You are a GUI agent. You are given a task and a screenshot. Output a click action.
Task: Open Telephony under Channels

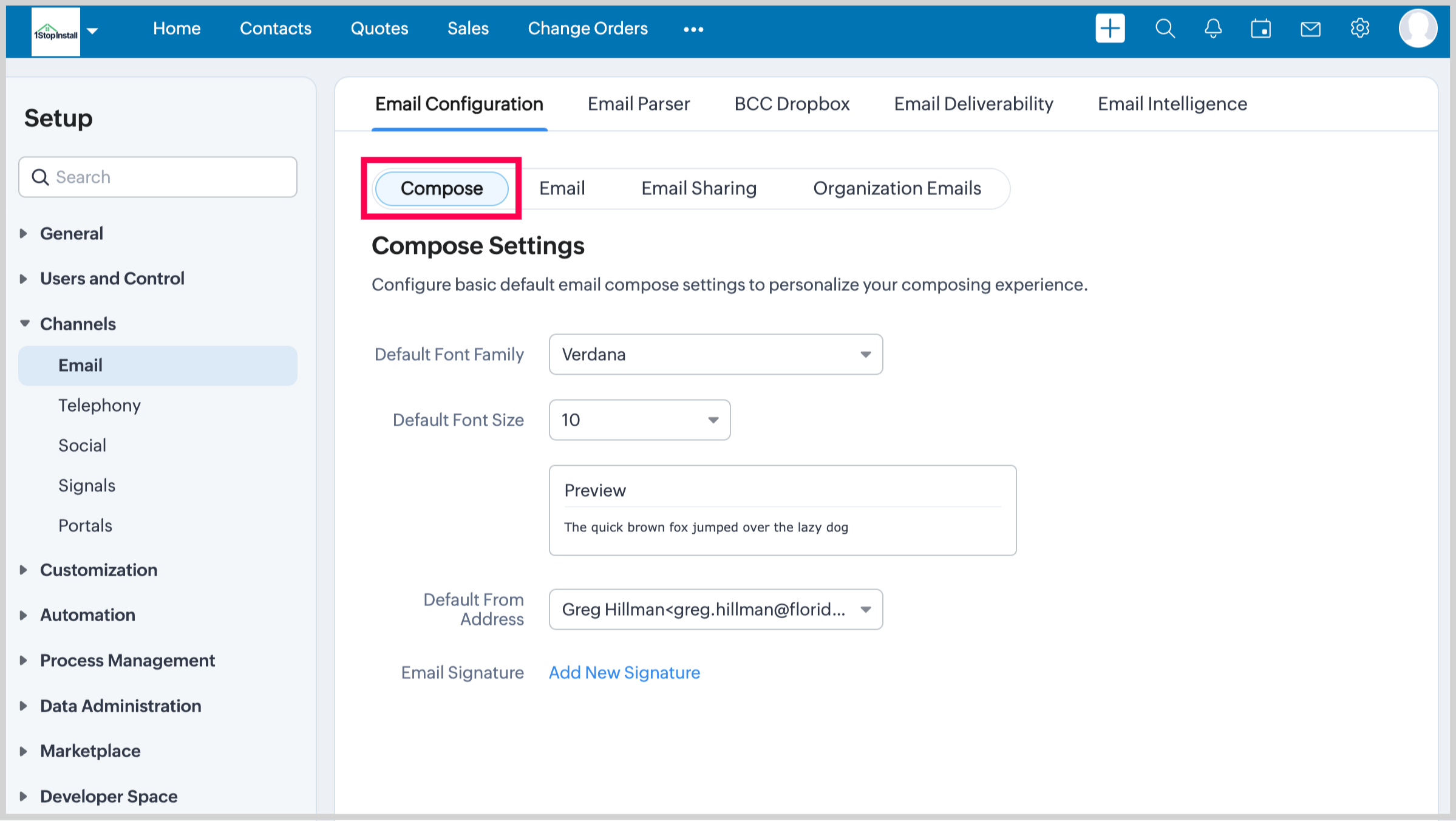pos(99,405)
